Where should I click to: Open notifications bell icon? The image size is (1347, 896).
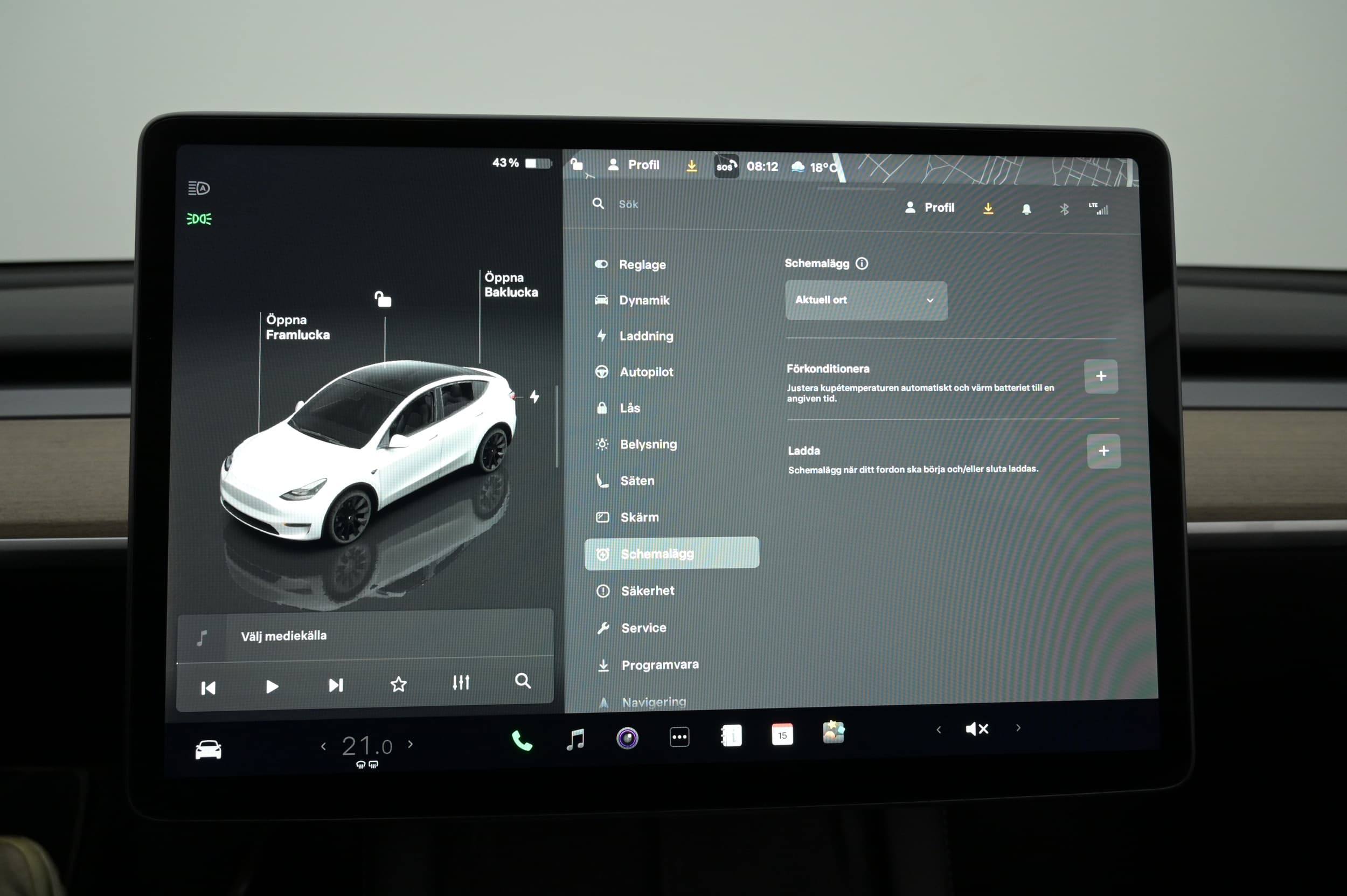point(1026,209)
